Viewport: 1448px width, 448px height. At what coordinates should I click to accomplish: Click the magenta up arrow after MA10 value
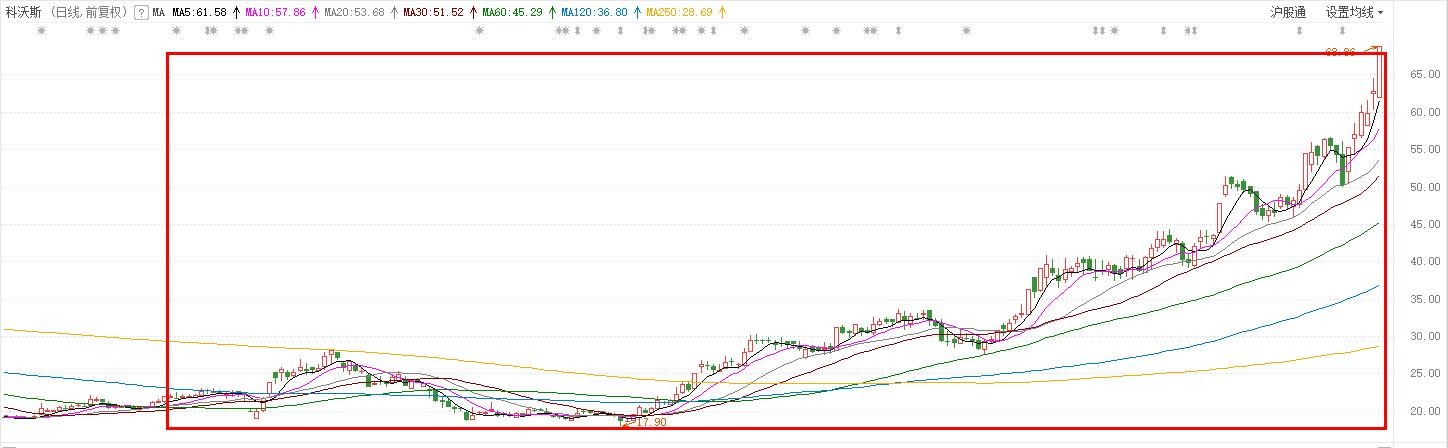click(316, 13)
